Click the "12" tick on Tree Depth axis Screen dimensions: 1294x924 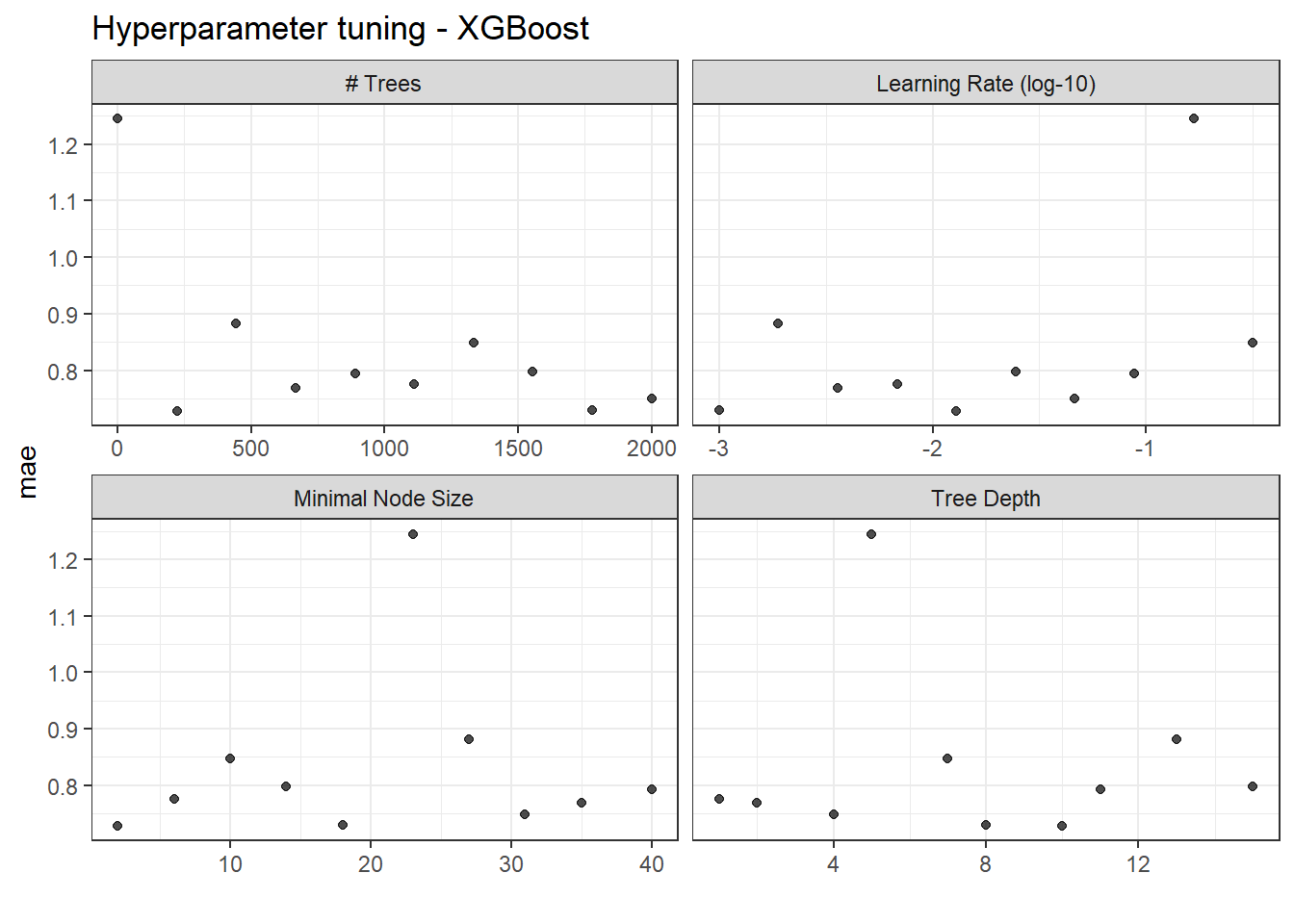coord(1138,864)
